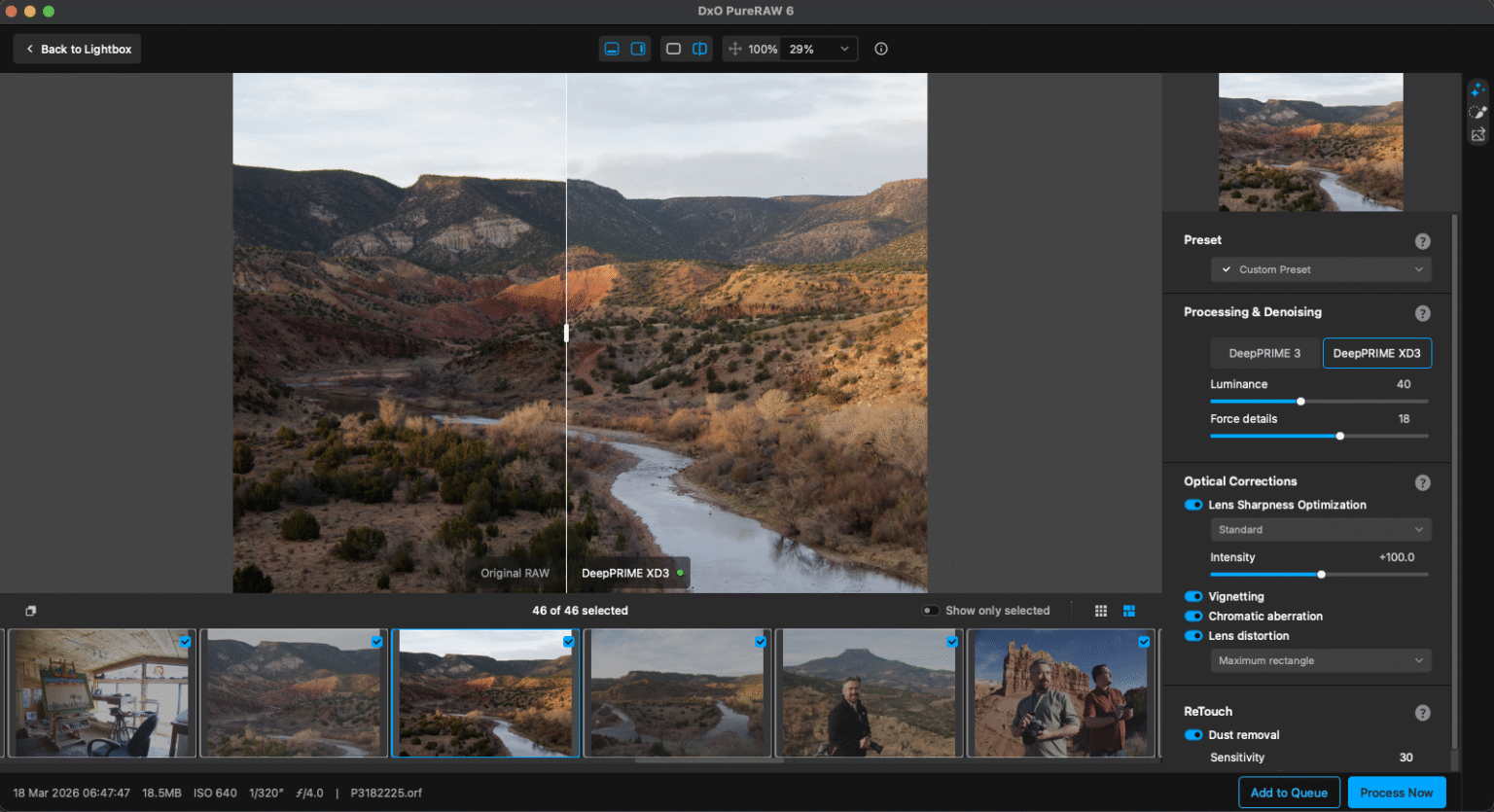
Task: Disable the Dust removal toggle
Action: click(x=1193, y=735)
